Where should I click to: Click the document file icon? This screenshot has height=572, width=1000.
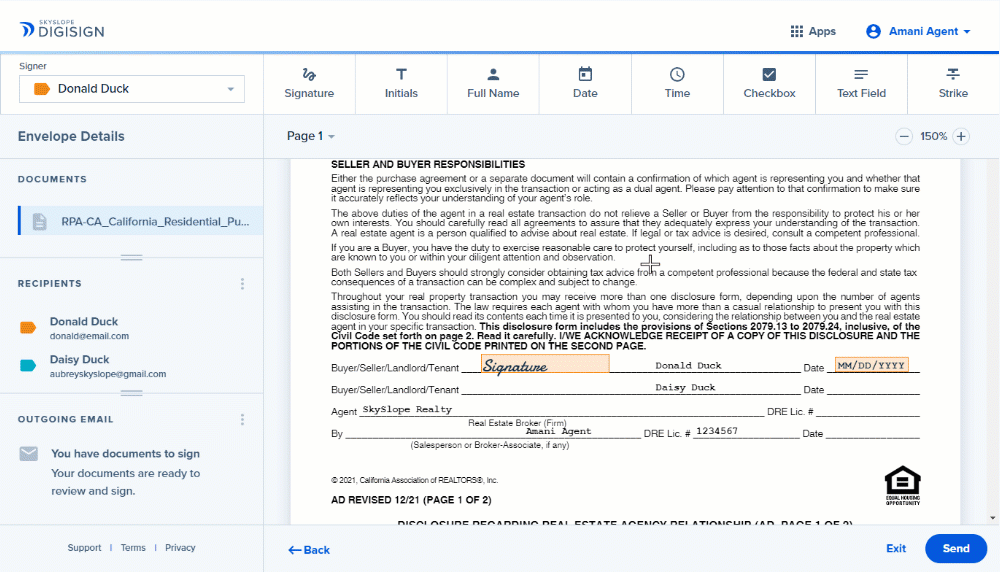(x=40, y=221)
